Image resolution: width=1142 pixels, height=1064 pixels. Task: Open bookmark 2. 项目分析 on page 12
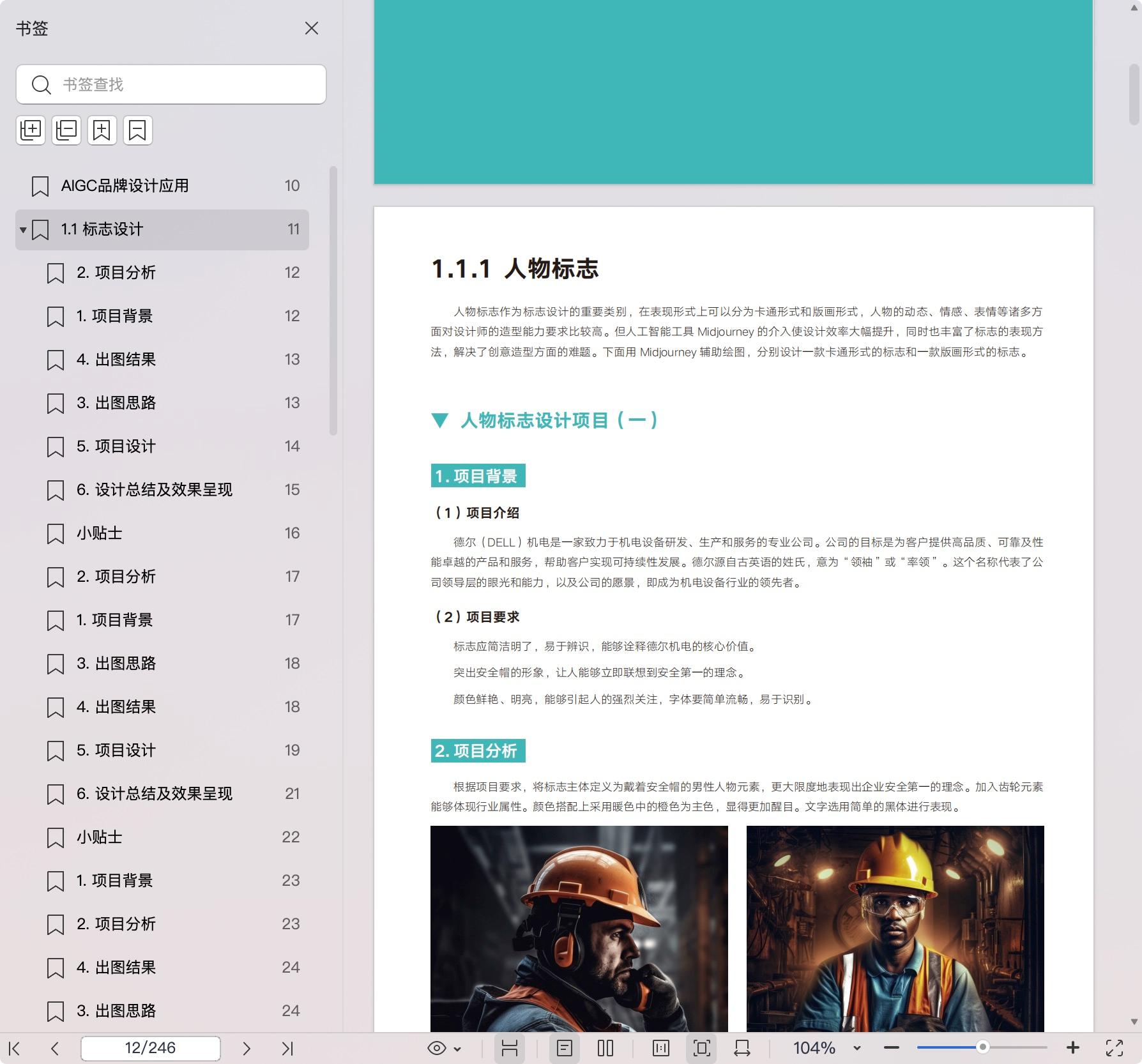[x=162, y=273]
